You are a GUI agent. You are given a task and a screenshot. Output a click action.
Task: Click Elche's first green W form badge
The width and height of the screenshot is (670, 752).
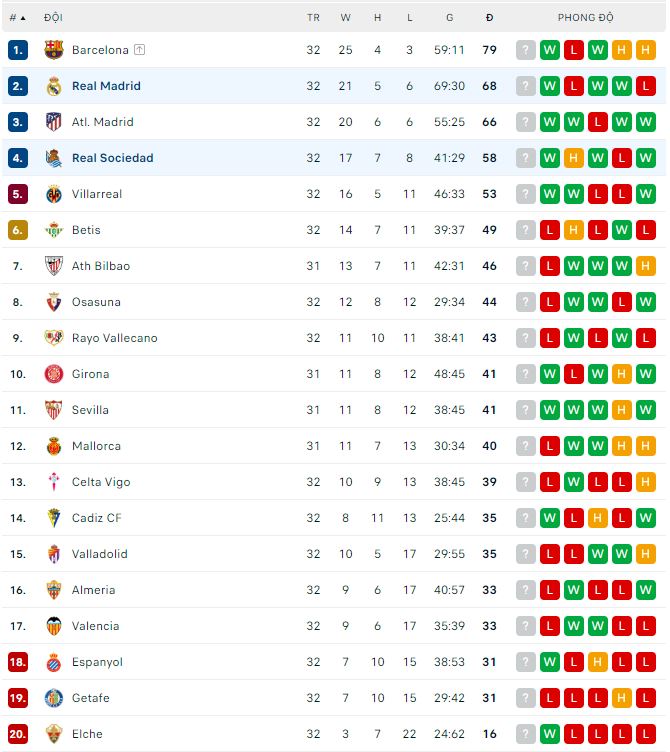coord(550,734)
